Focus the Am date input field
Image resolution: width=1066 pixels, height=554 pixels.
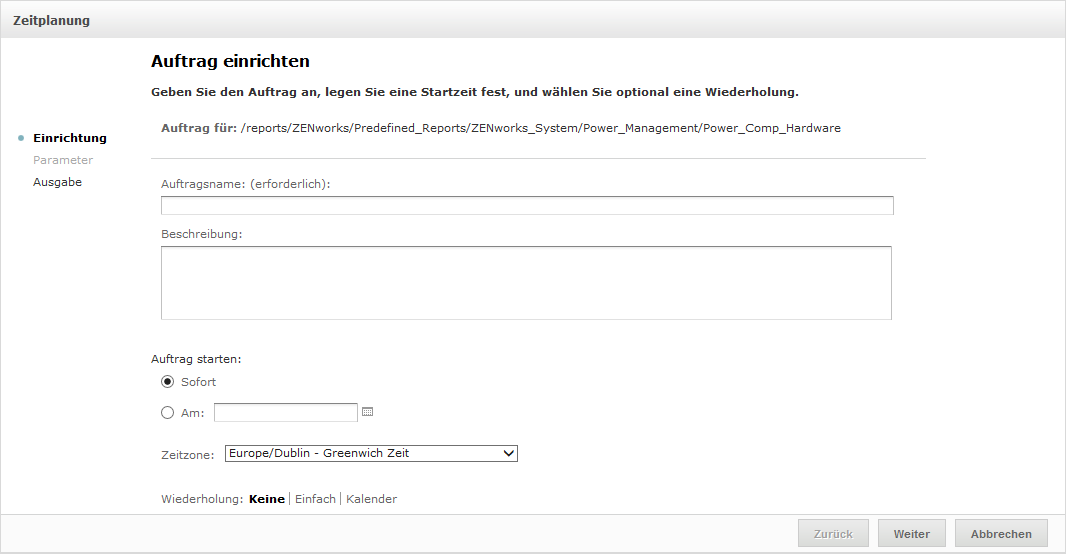pyautogui.click(x=286, y=413)
